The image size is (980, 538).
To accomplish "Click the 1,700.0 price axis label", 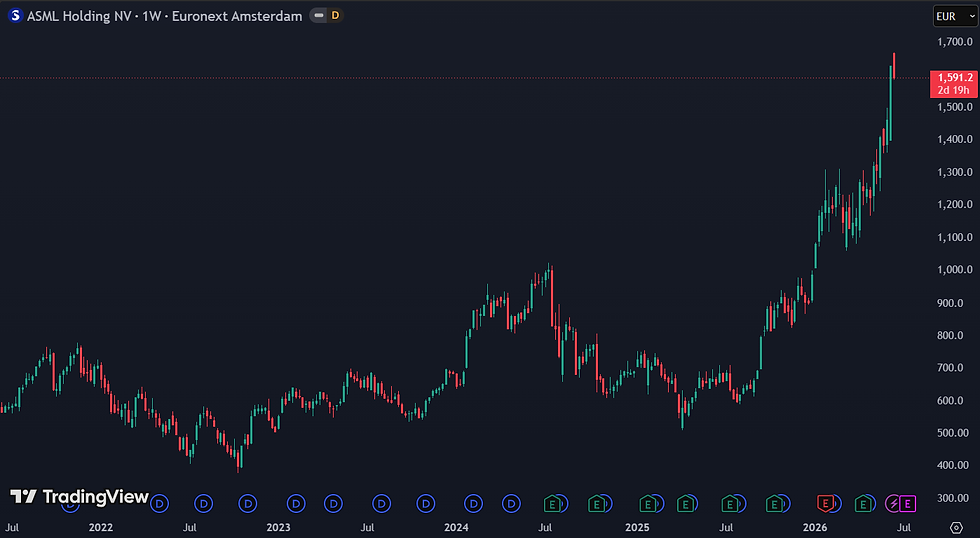I will [954, 42].
